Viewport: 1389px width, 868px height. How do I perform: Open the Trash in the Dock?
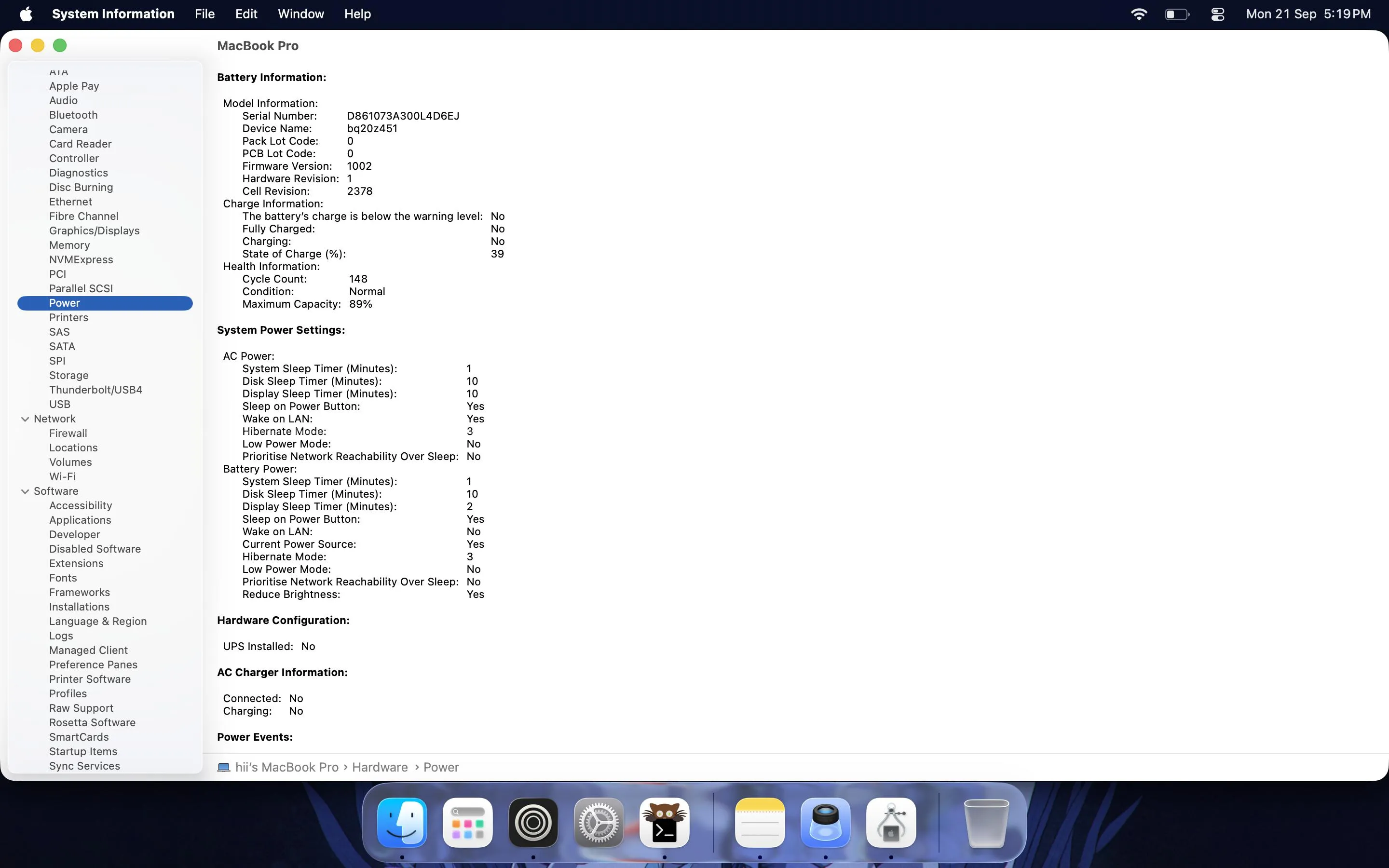point(986,822)
